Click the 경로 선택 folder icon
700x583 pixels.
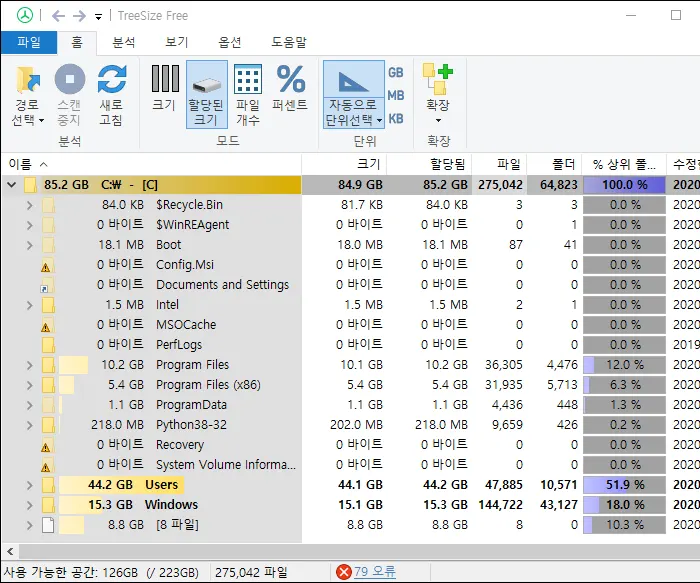(x=29, y=79)
